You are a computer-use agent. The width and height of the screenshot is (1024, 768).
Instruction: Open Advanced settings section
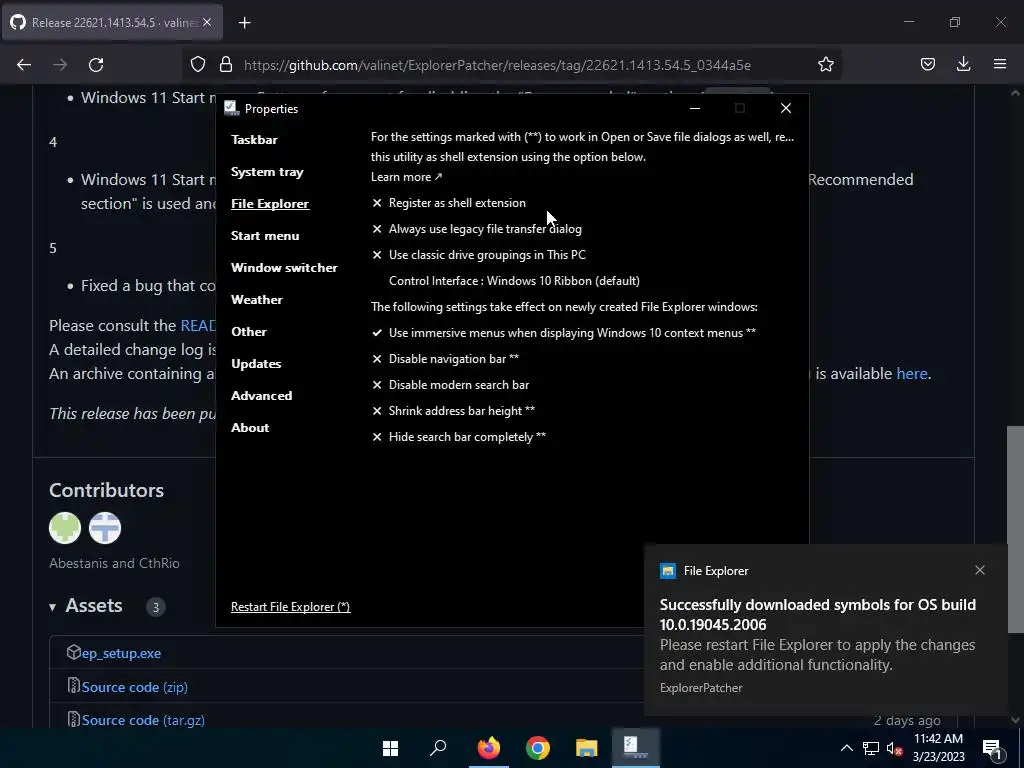coord(261,396)
